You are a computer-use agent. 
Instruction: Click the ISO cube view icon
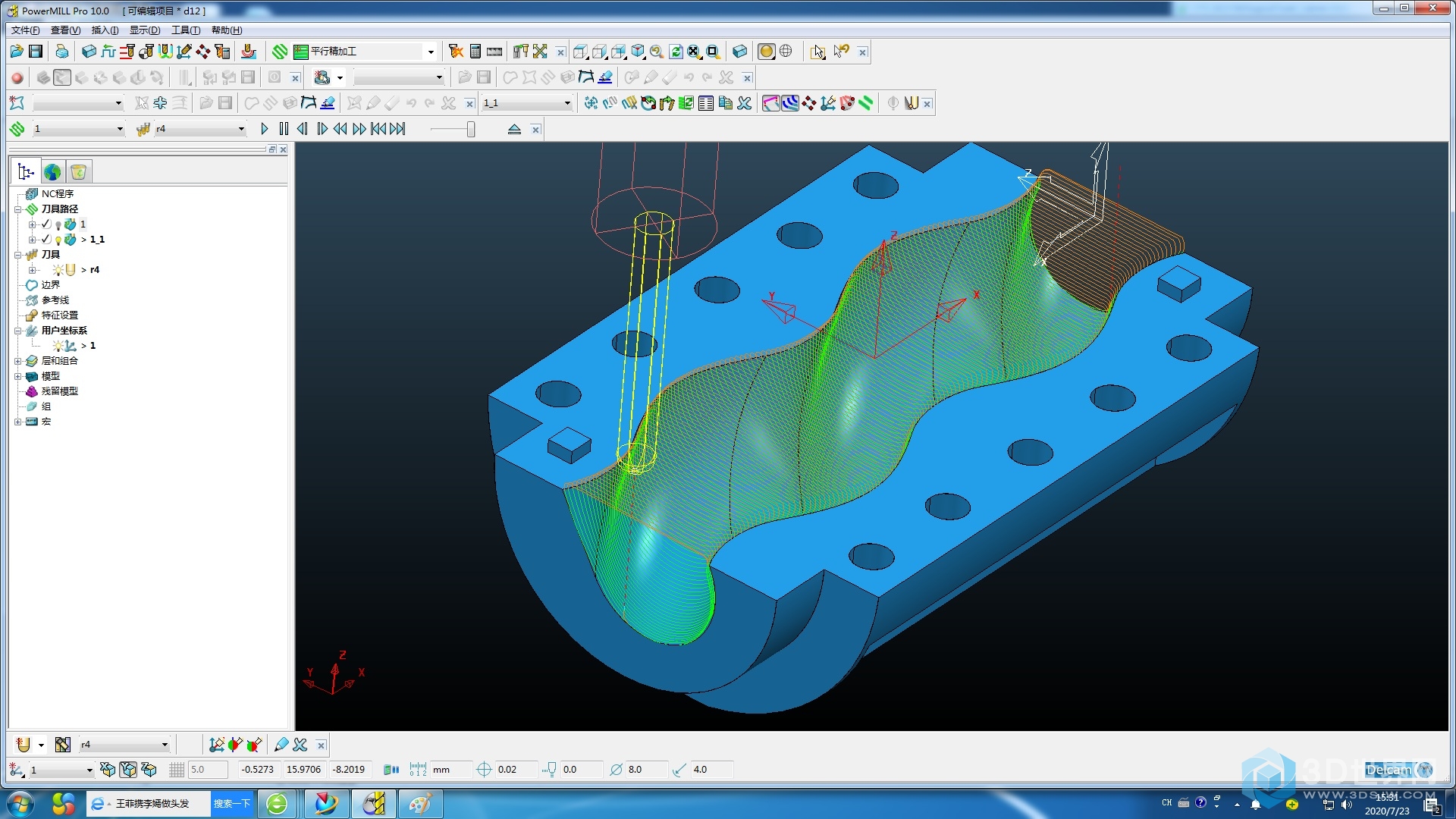coord(638,52)
